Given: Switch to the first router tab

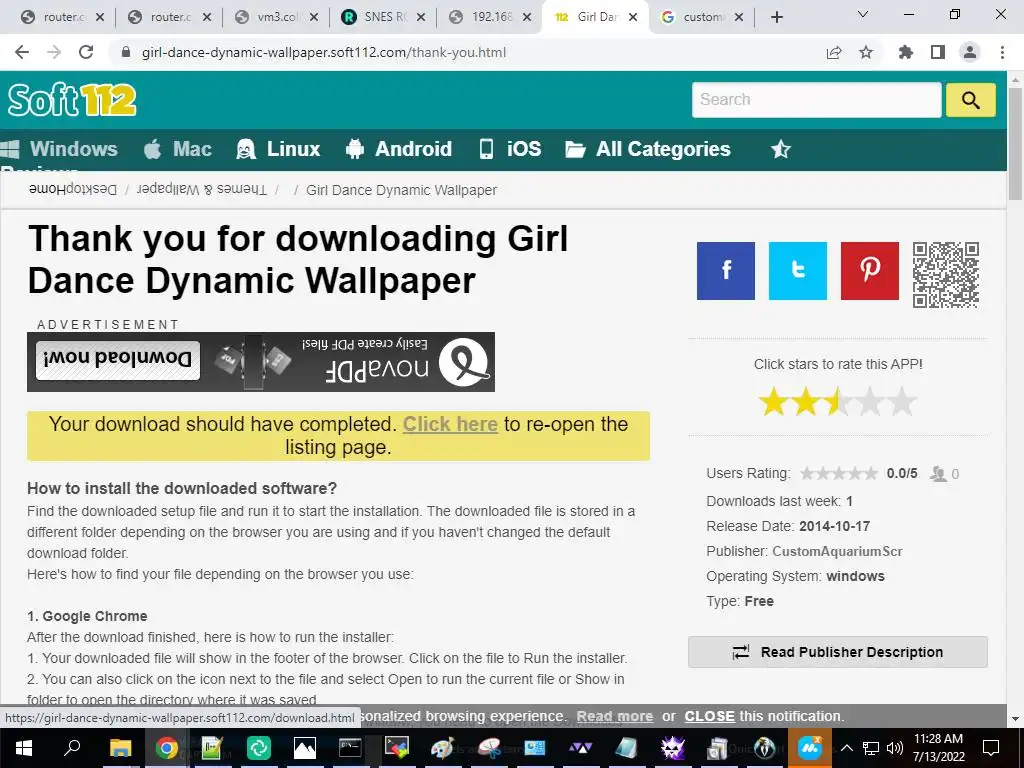Looking at the screenshot, I should [x=62, y=18].
